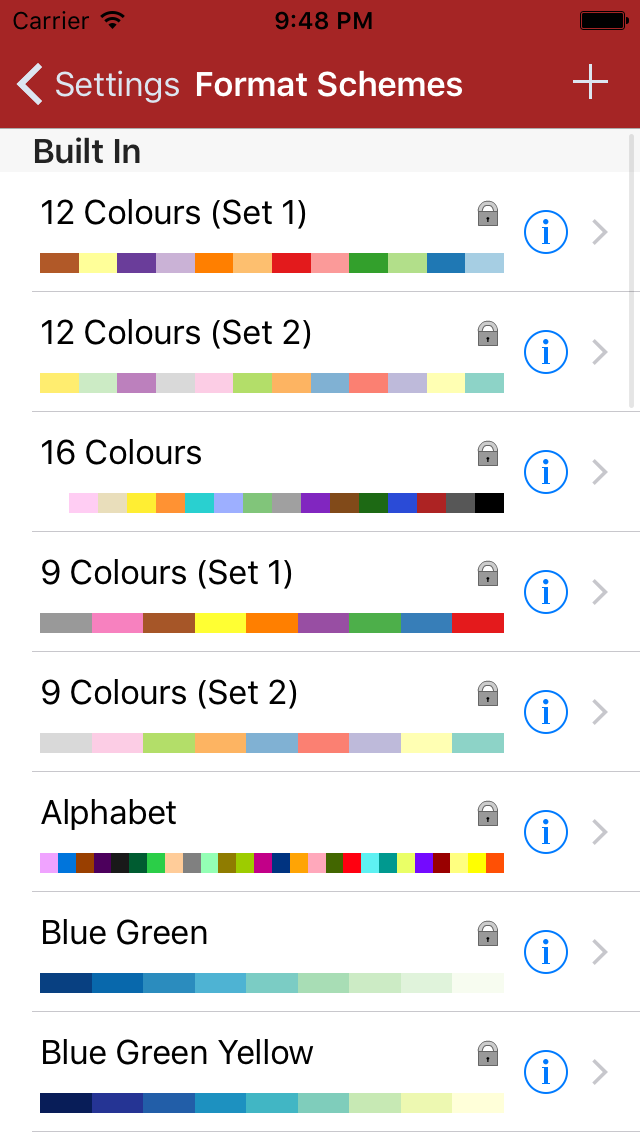This screenshot has height=1136, width=640.
Task: Tap lock icon on 9 Colours (Set 2)
Action: pyautogui.click(x=487, y=693)
